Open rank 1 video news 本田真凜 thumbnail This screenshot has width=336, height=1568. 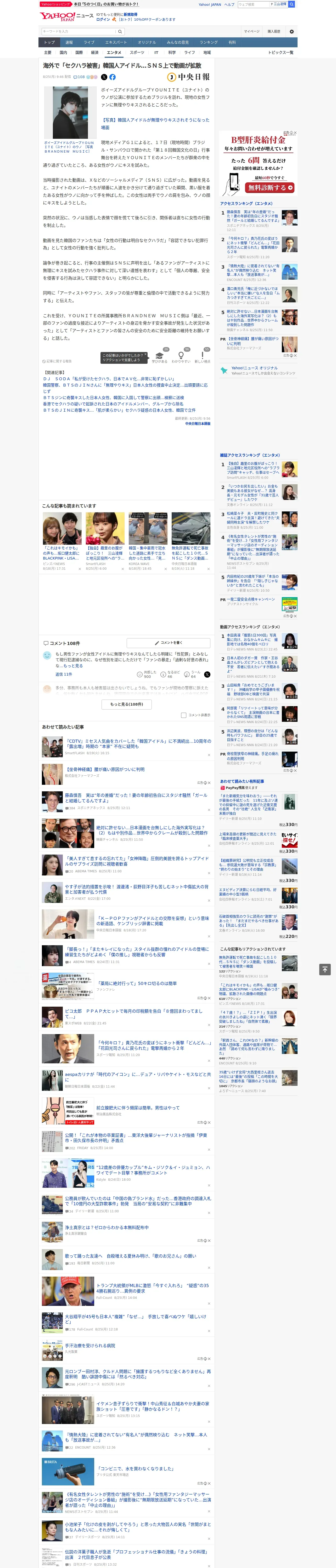[290, 641]
